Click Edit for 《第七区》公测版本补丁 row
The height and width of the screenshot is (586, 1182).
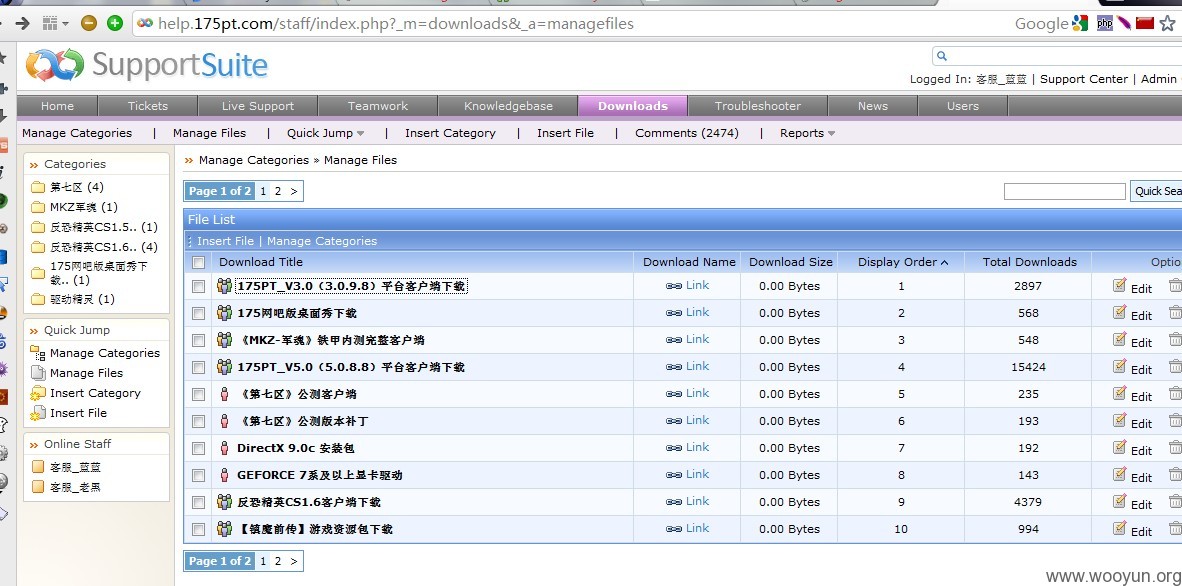pyautogui.click(x=1141, y=423)
